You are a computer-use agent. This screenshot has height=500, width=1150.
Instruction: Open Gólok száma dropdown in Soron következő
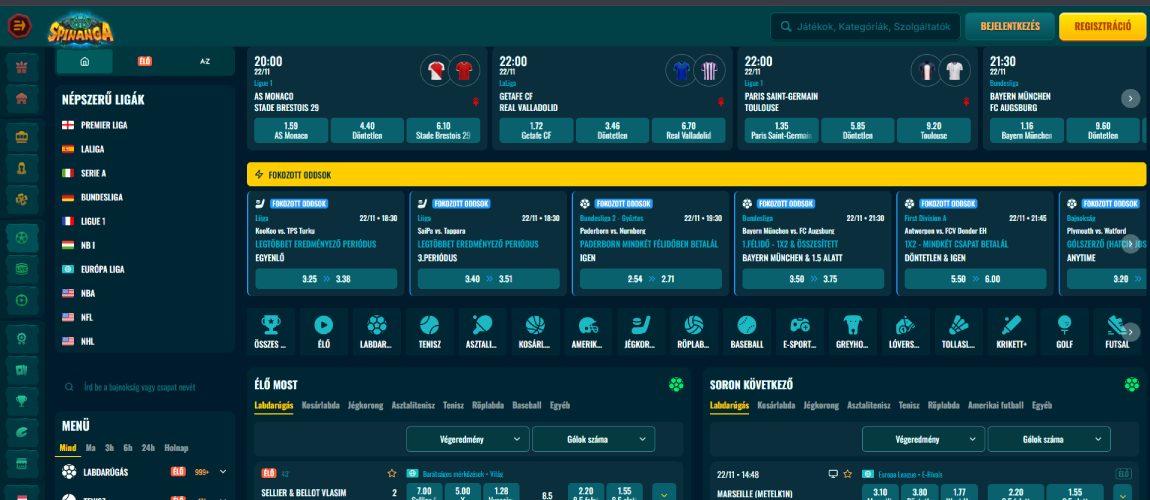click(x=1049, y=439)
